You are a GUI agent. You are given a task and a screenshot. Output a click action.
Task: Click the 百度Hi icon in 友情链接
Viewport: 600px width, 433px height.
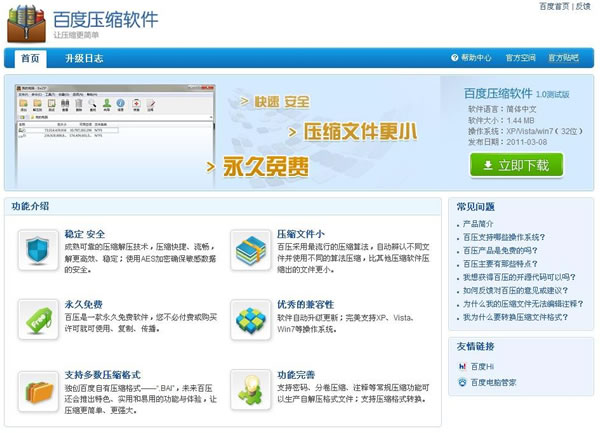click(x=462, y=366)
